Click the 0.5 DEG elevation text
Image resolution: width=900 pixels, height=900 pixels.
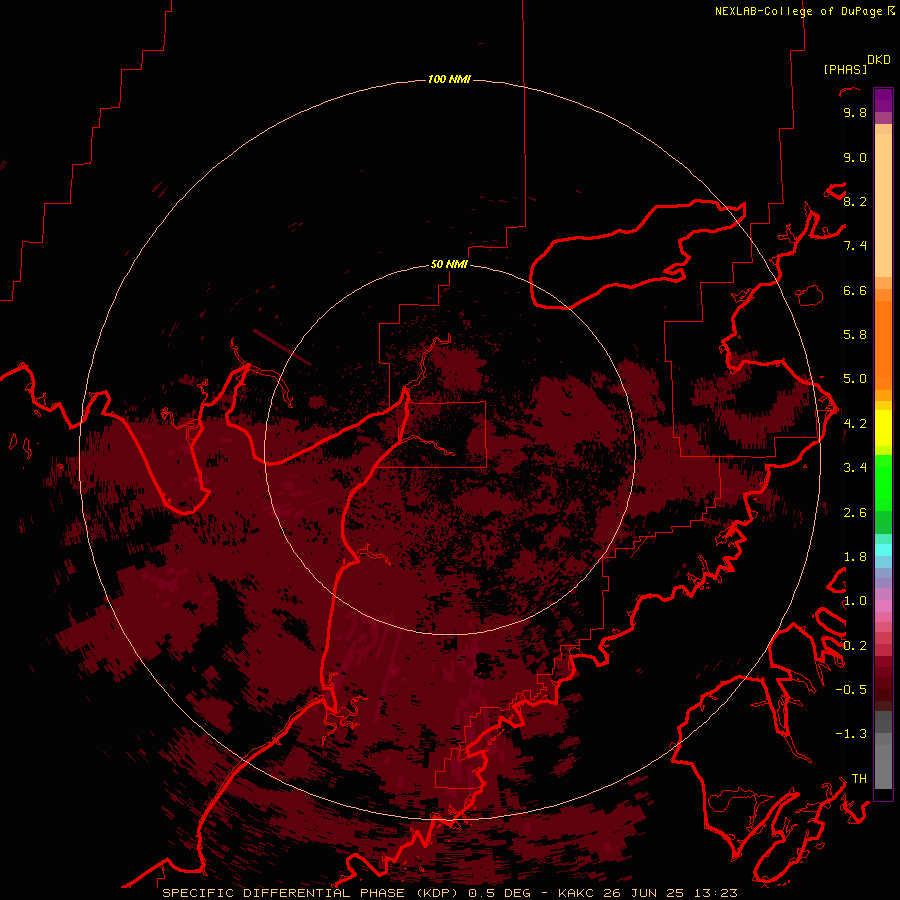click(499, 893)
